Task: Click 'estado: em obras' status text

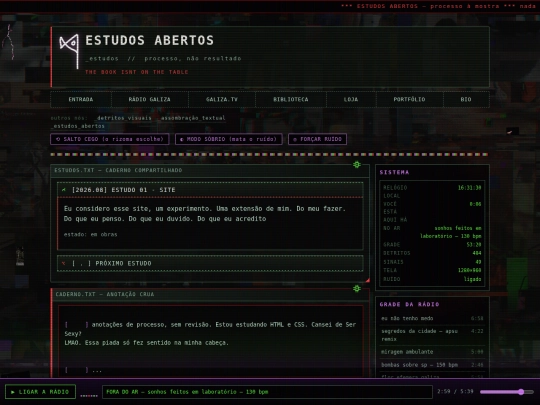Action: click(91, 235)
